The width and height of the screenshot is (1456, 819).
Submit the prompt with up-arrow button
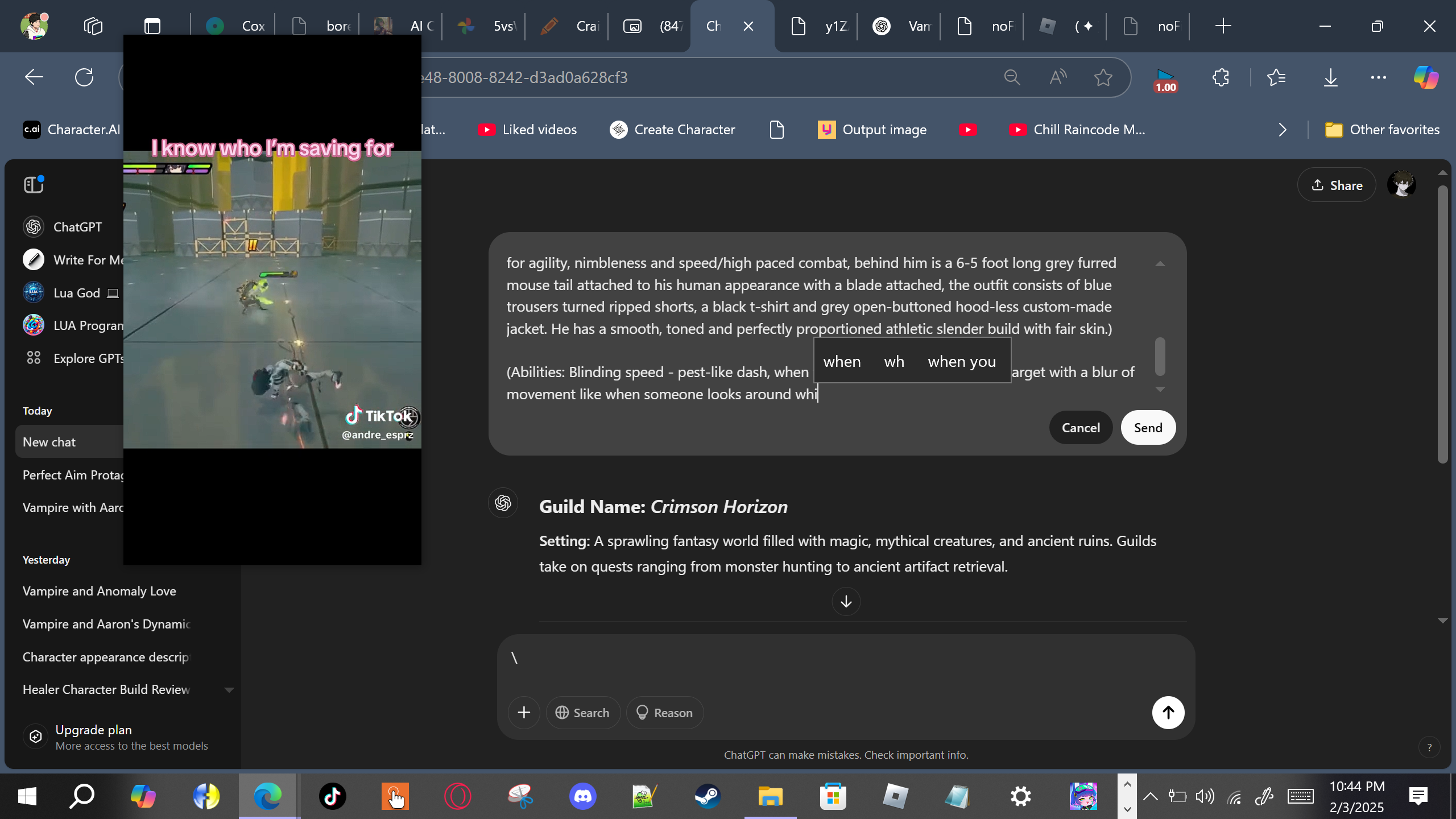click(1168, 713)
